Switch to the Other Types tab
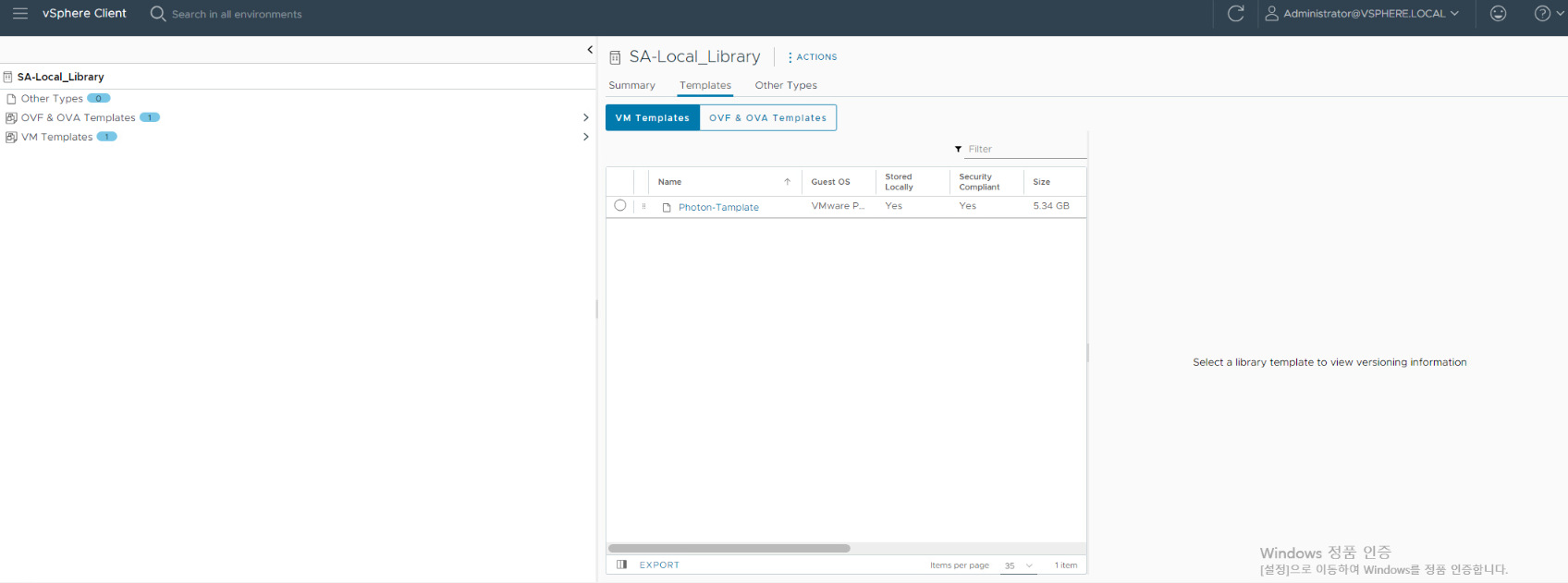This screenshot has height=583, width=1568. (x=786, y=85)
